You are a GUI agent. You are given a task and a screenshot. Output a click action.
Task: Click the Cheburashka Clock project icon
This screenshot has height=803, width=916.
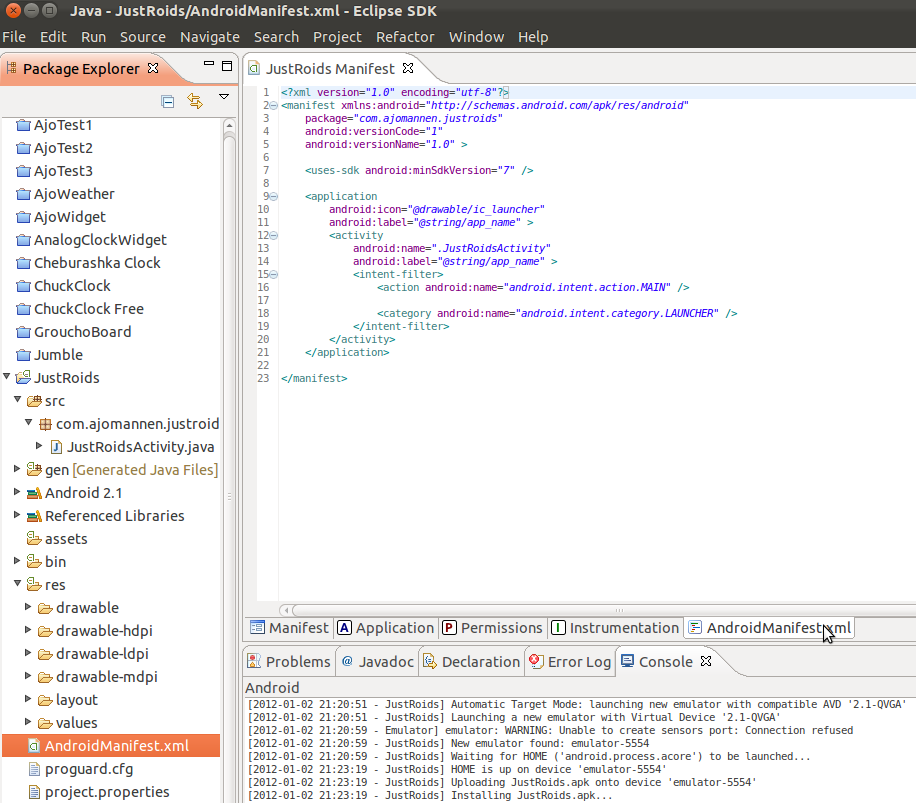click(x=23, y=263)
